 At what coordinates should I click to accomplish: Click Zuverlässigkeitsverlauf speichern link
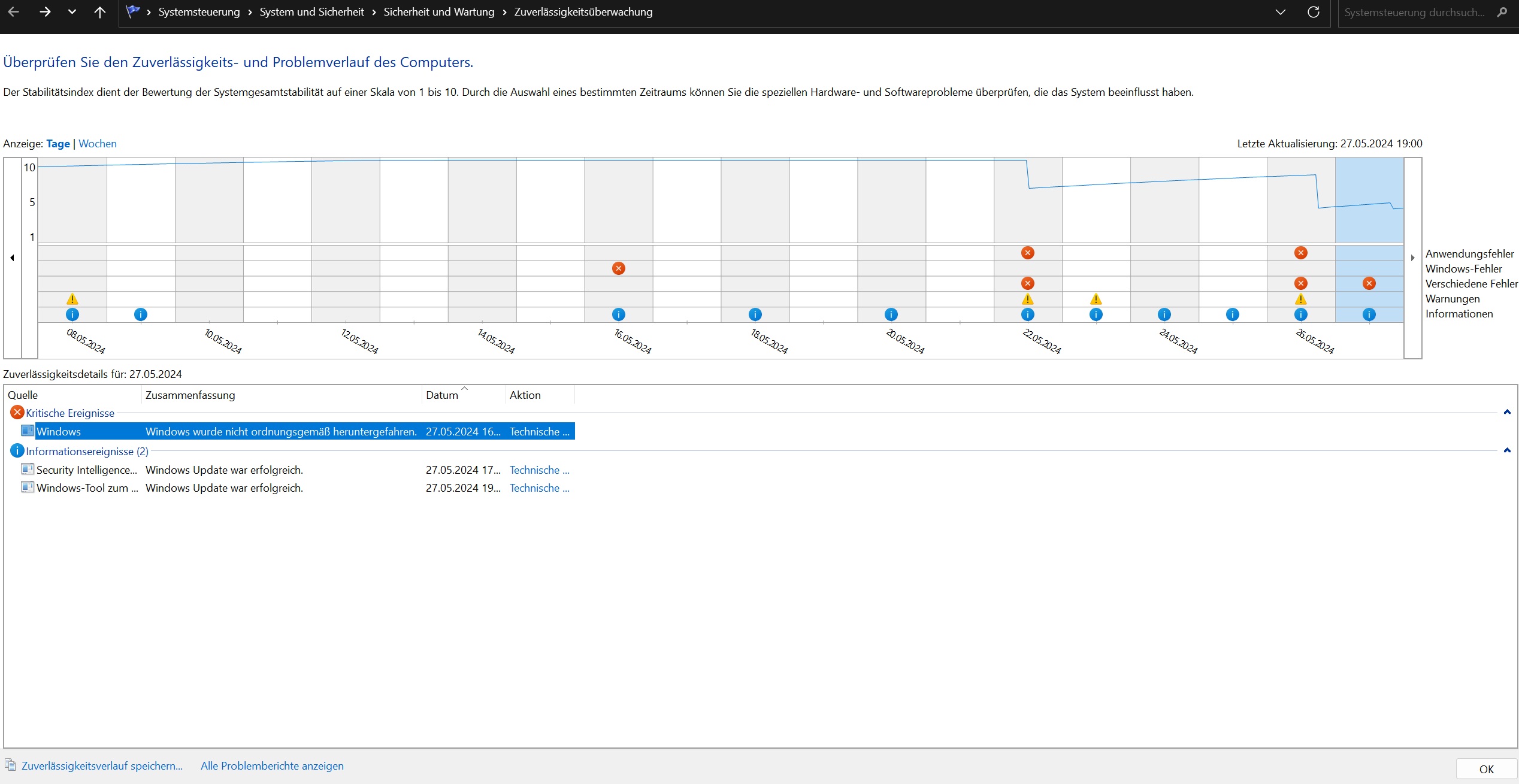pos(102,766)
